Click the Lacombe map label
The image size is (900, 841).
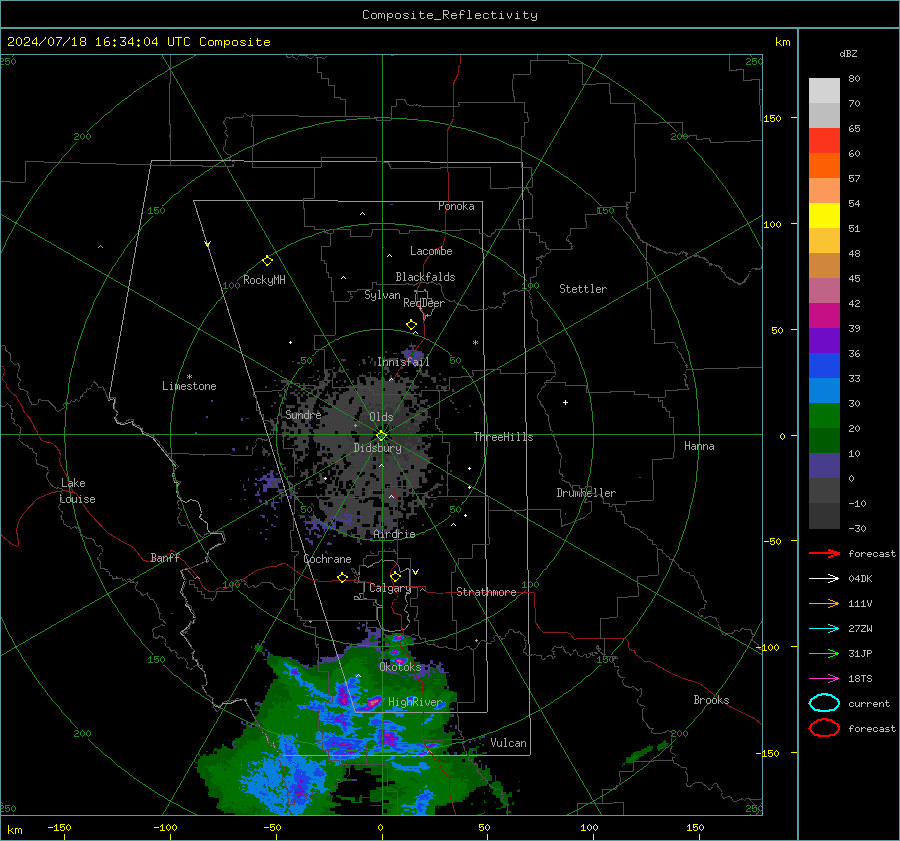pyautogui.click(x=431, y=251)
